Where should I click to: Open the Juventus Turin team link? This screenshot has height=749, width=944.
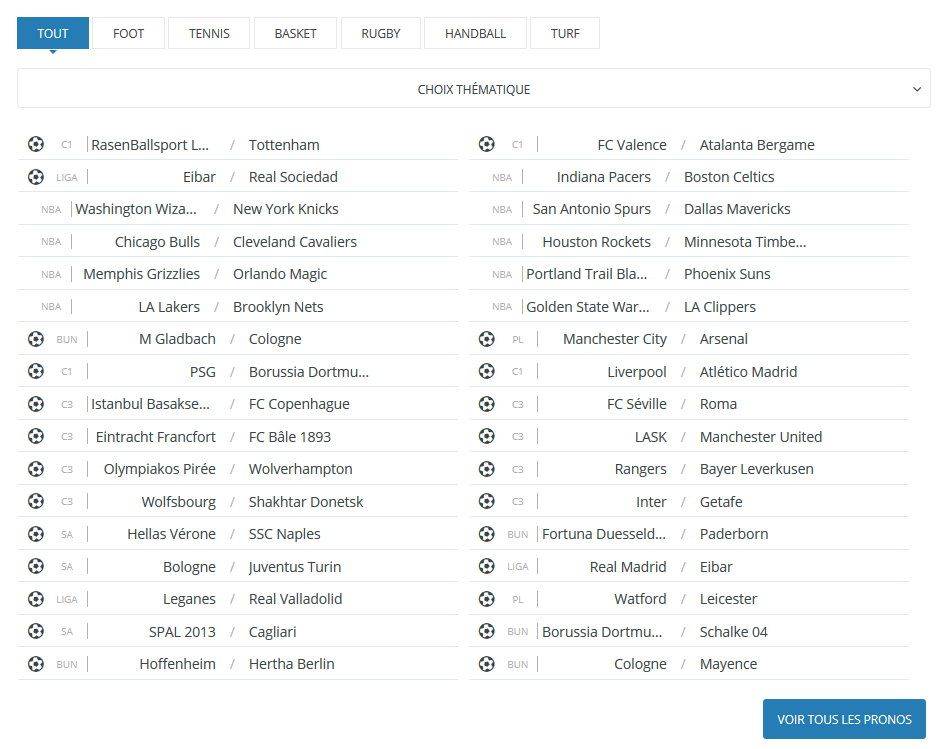(295, 567)
